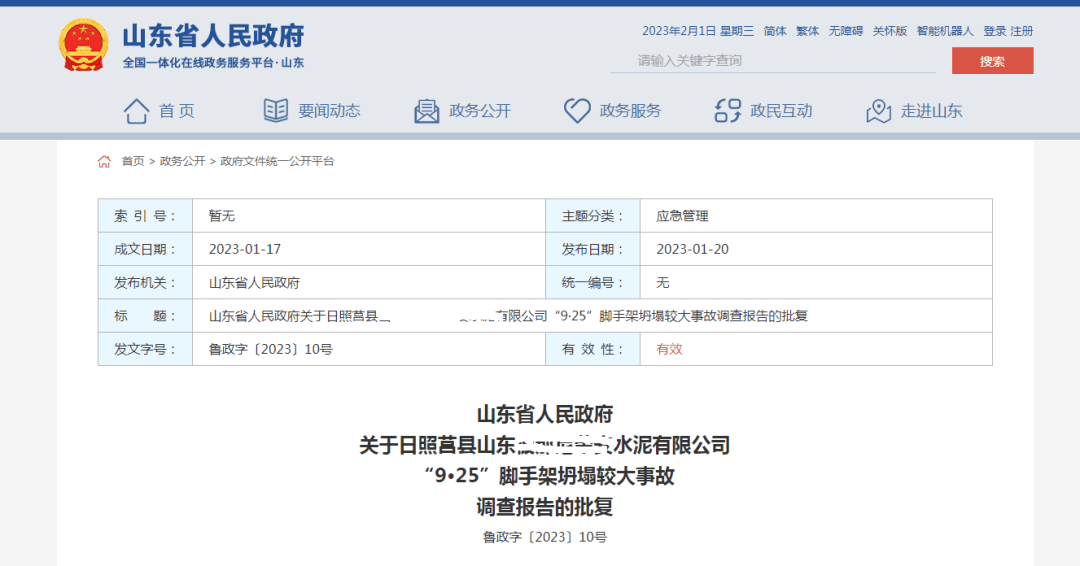Open the 要闻动态 navigation menu item
This screenshot has height=566, width=1080.
[x=329, y=111]
